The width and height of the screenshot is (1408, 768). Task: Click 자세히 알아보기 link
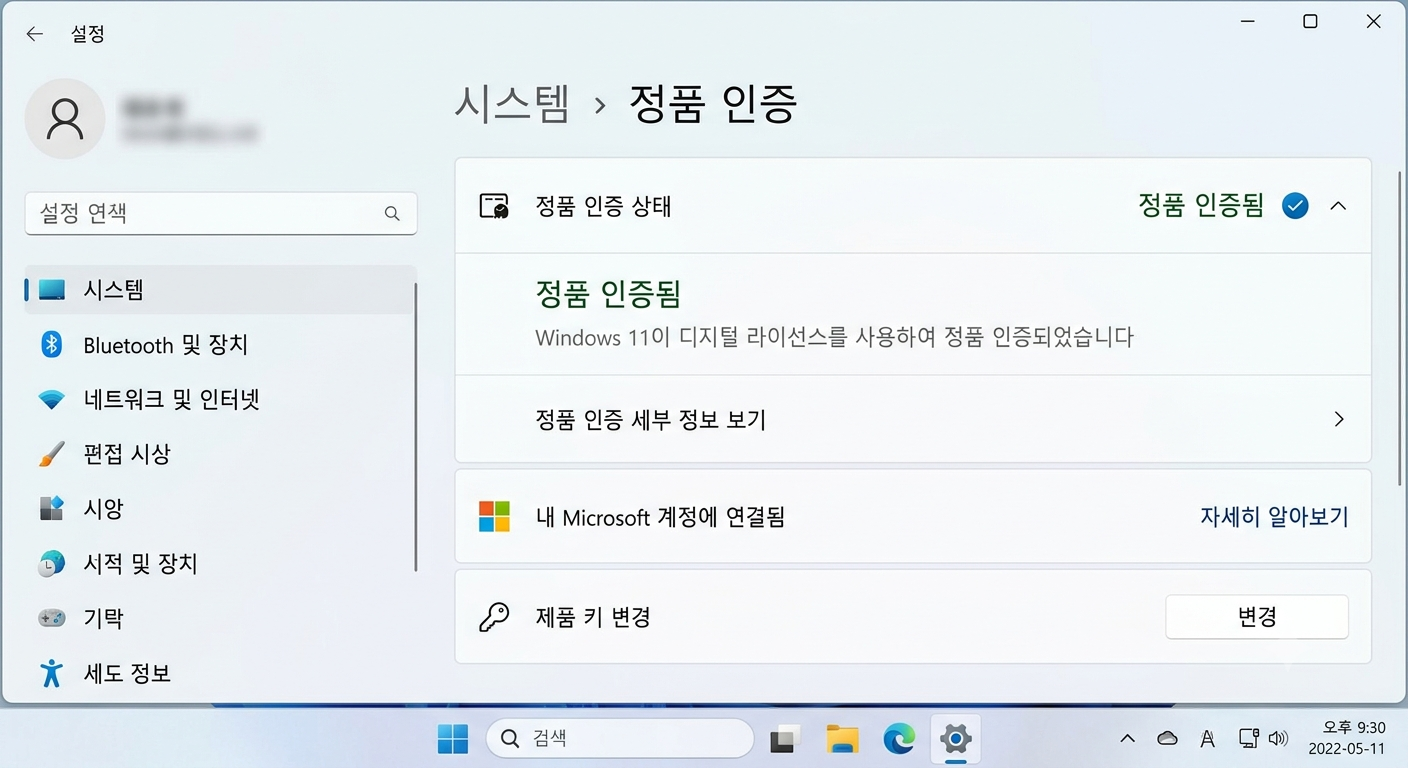coord(1274,517)
